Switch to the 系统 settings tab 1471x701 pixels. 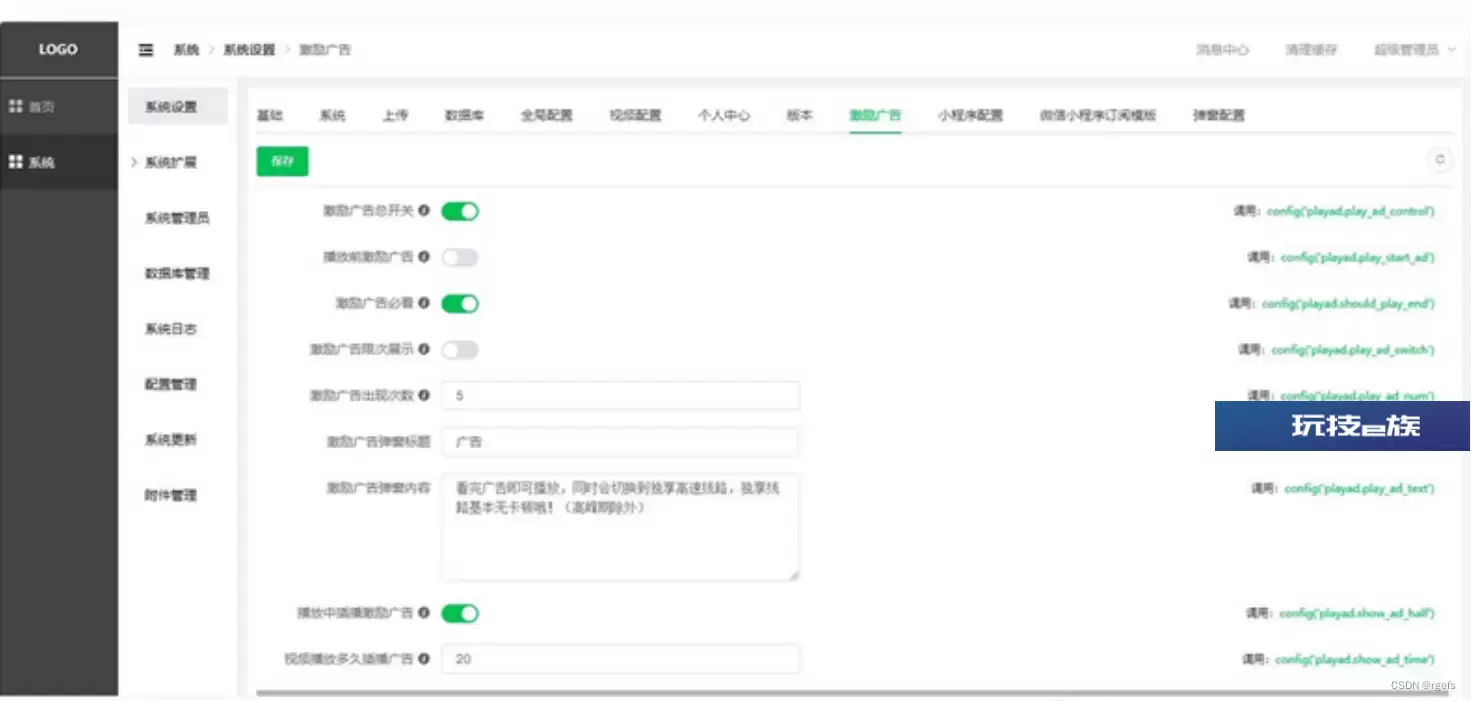[x=332, y=115]
